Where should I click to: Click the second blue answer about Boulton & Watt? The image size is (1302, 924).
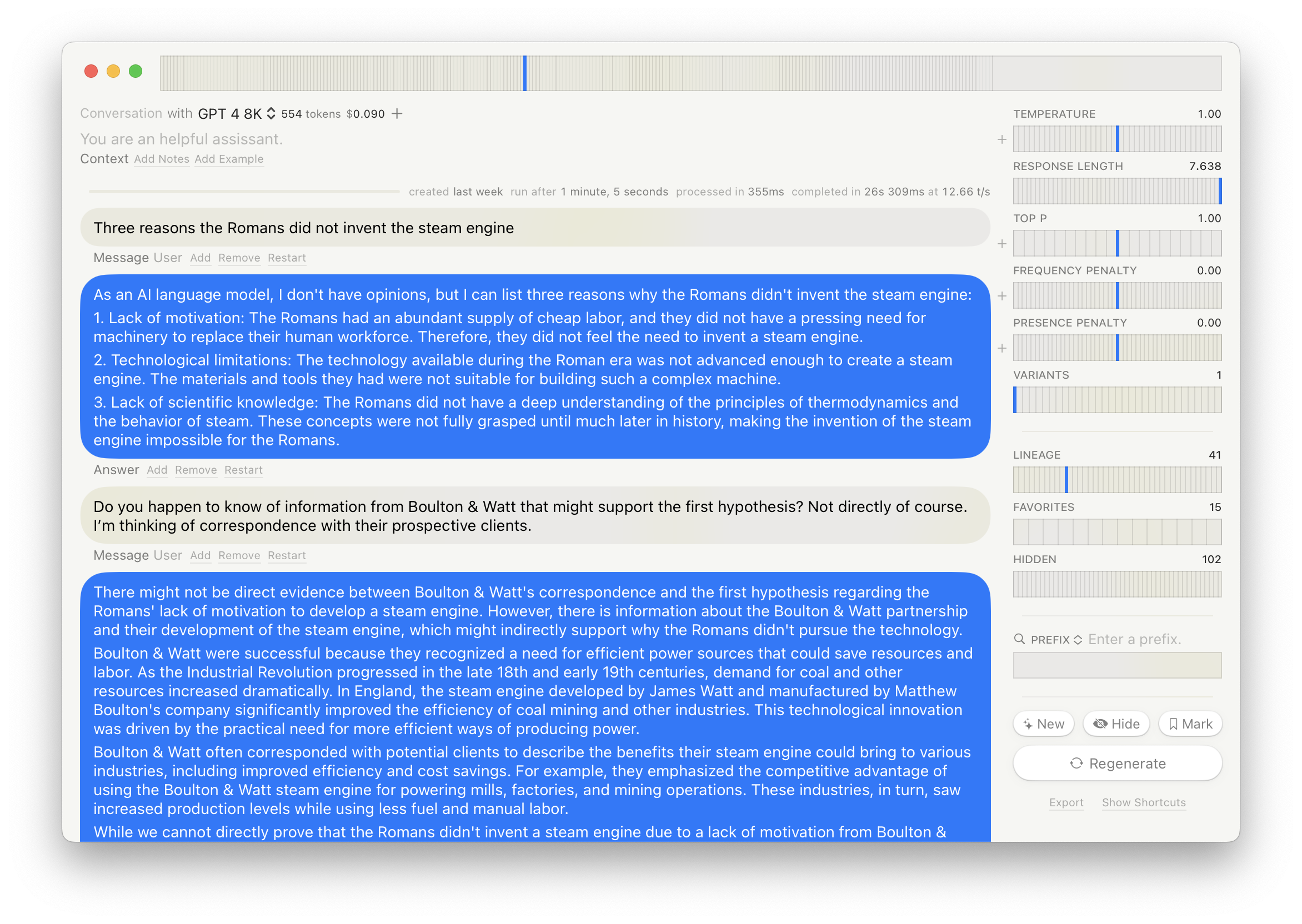click(x=535, y=707)
